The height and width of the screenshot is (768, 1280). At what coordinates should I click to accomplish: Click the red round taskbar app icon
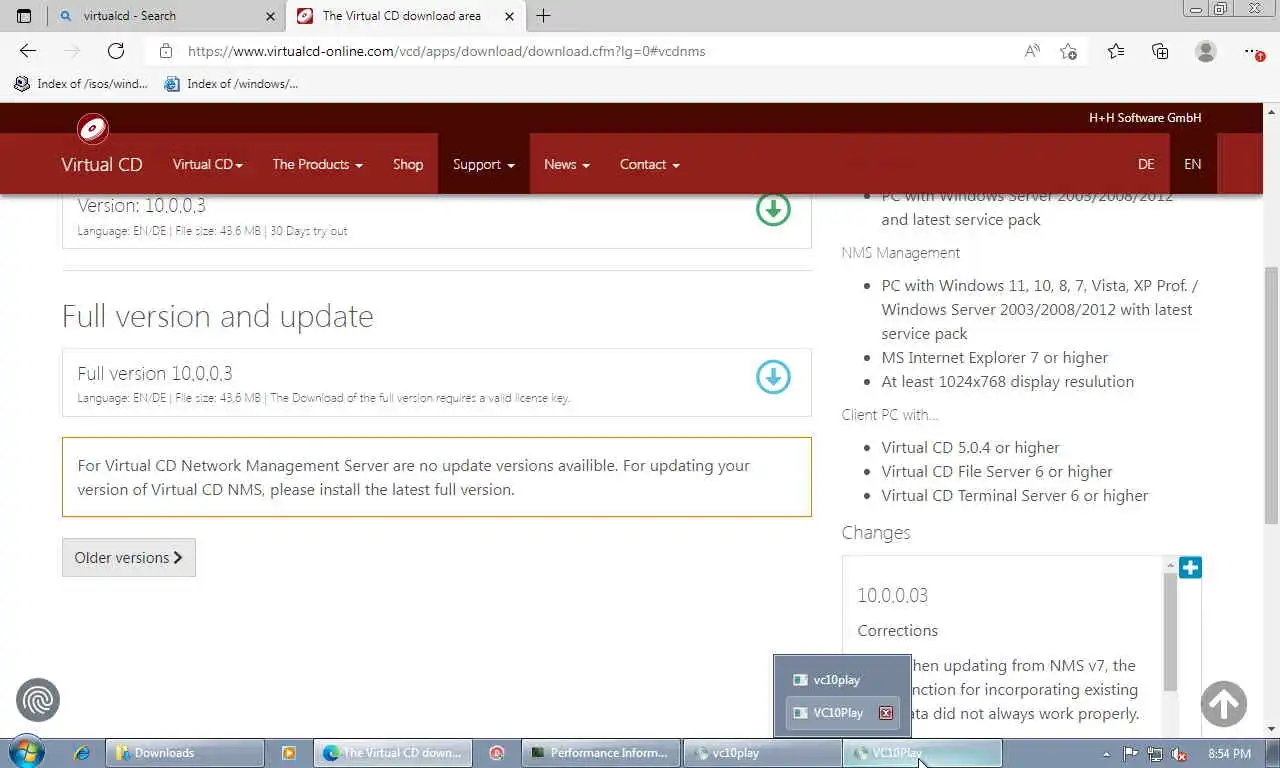tap(497, 753)
